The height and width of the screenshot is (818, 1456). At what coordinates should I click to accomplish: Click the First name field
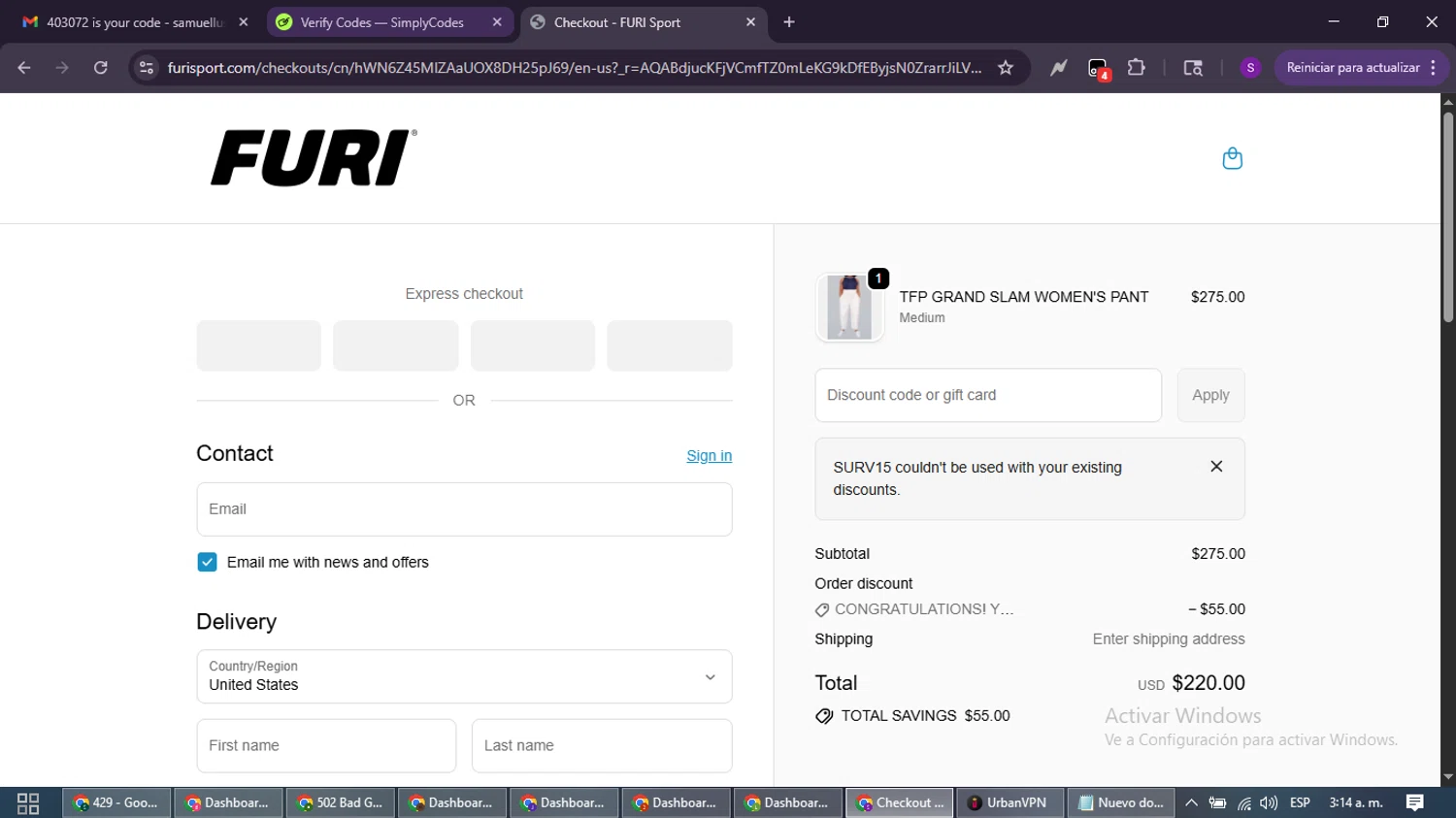coord(326,745)
